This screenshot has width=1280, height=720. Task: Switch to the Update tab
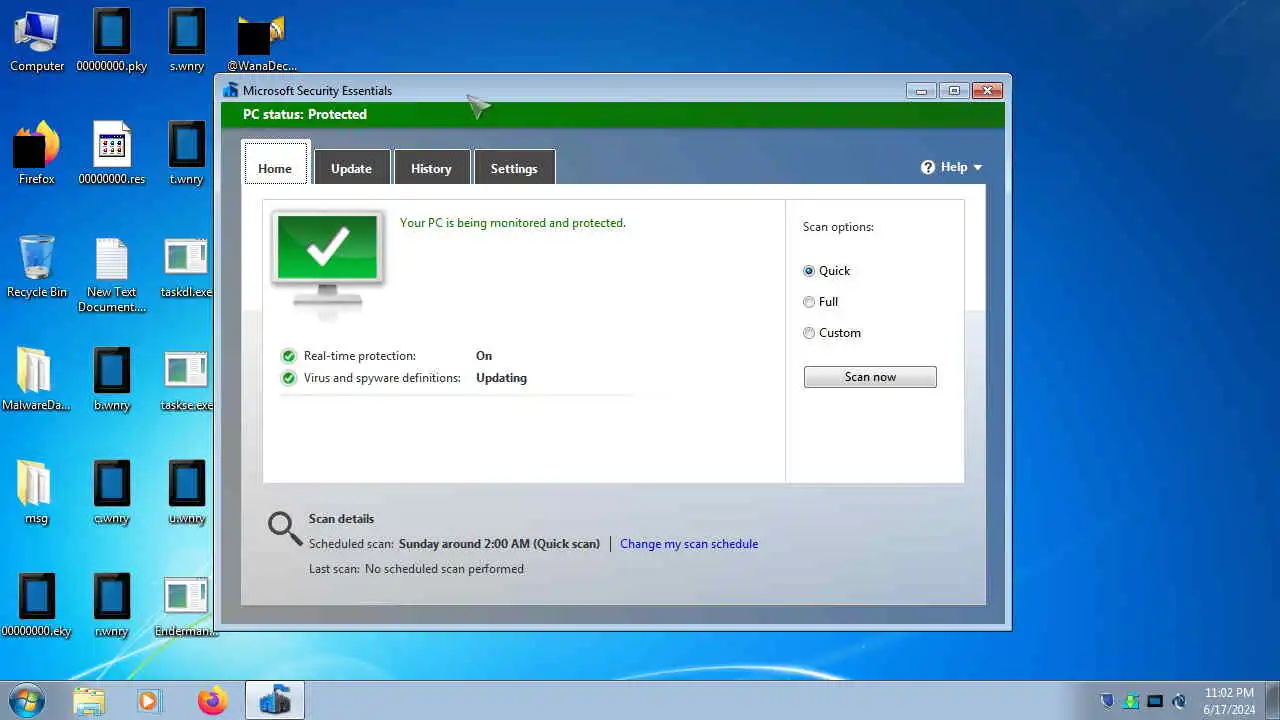pos(351,166)
